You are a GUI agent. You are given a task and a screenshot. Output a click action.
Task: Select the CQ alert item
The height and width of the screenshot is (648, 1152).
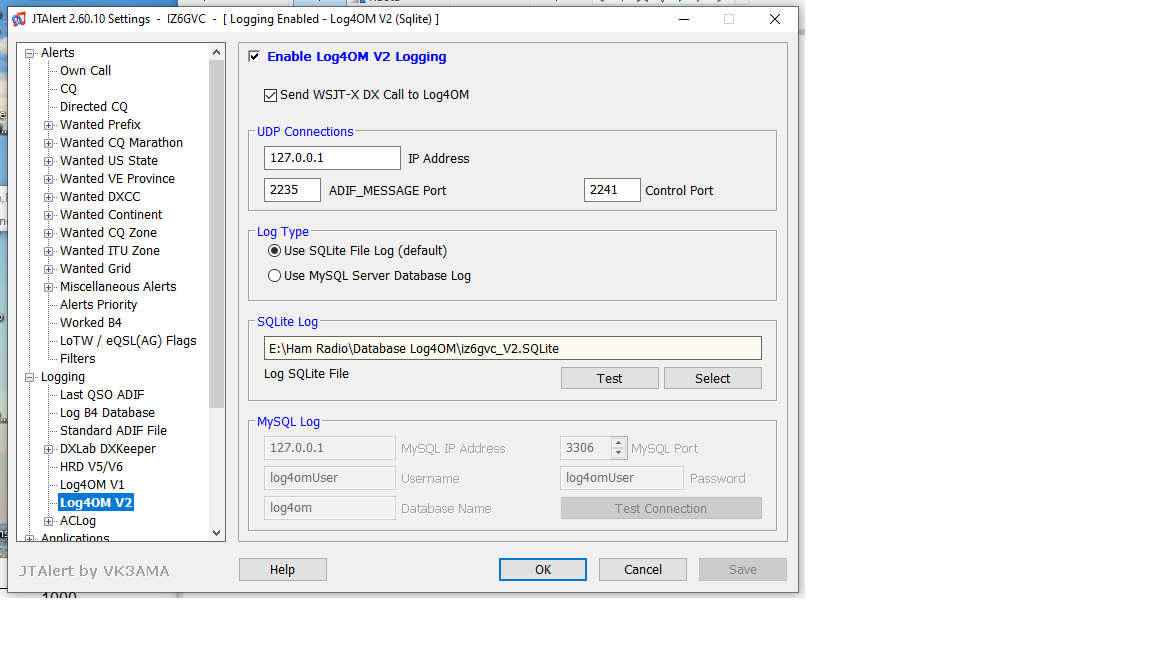(68, 89)
